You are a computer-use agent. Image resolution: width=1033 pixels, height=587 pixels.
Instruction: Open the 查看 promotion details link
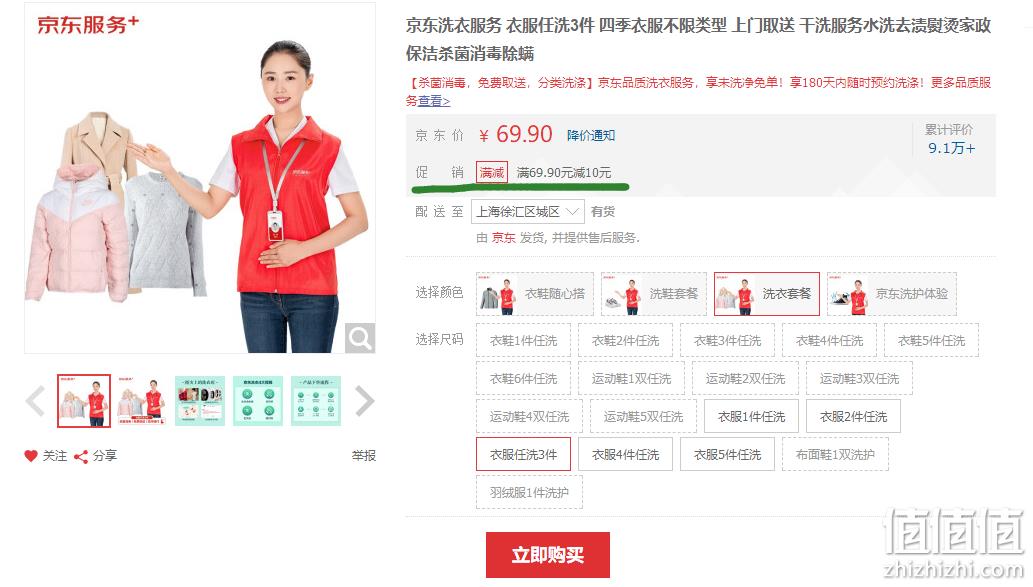[434, 101]
